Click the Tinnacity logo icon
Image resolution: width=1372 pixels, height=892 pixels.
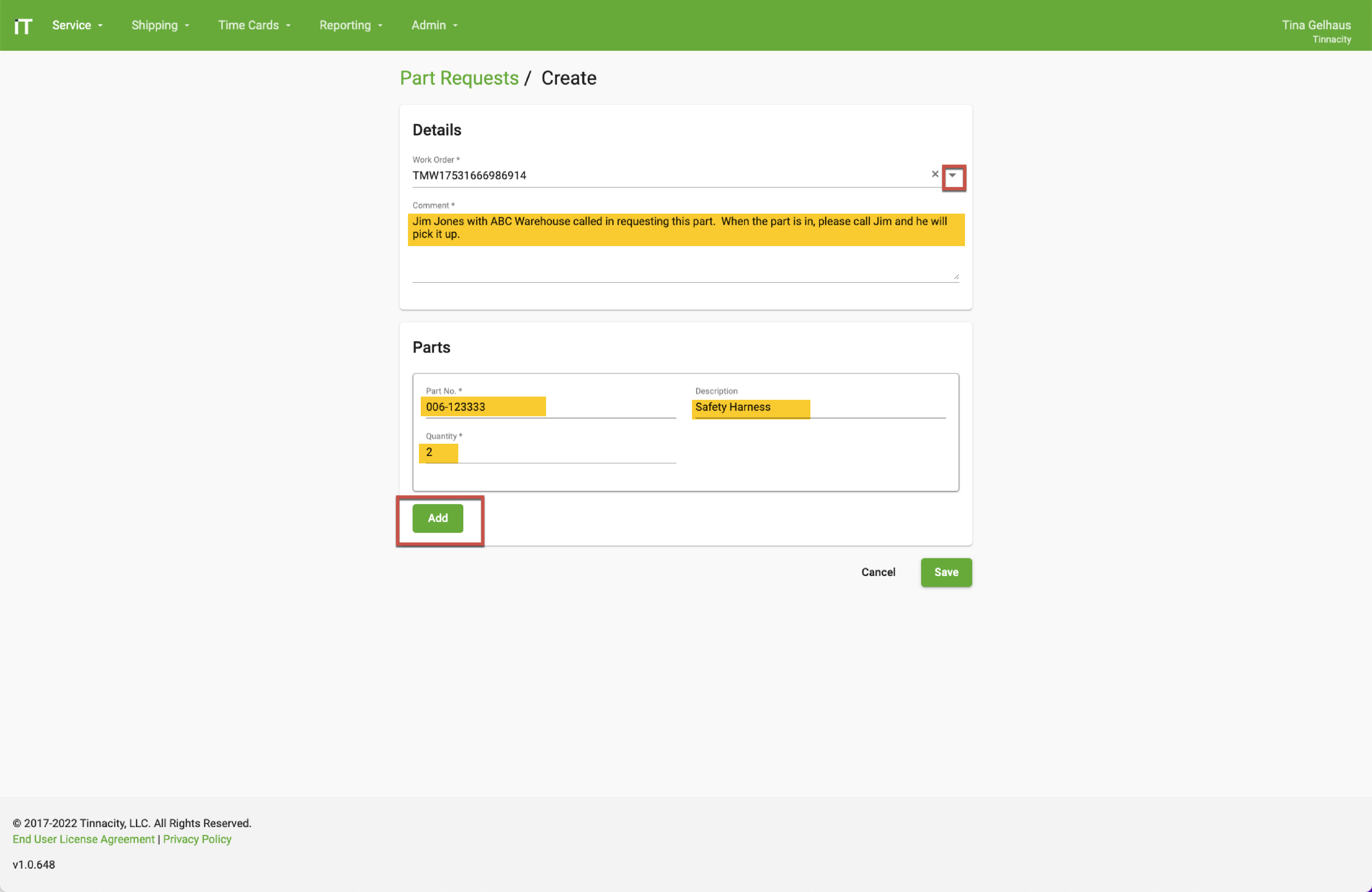pos(23,25)
